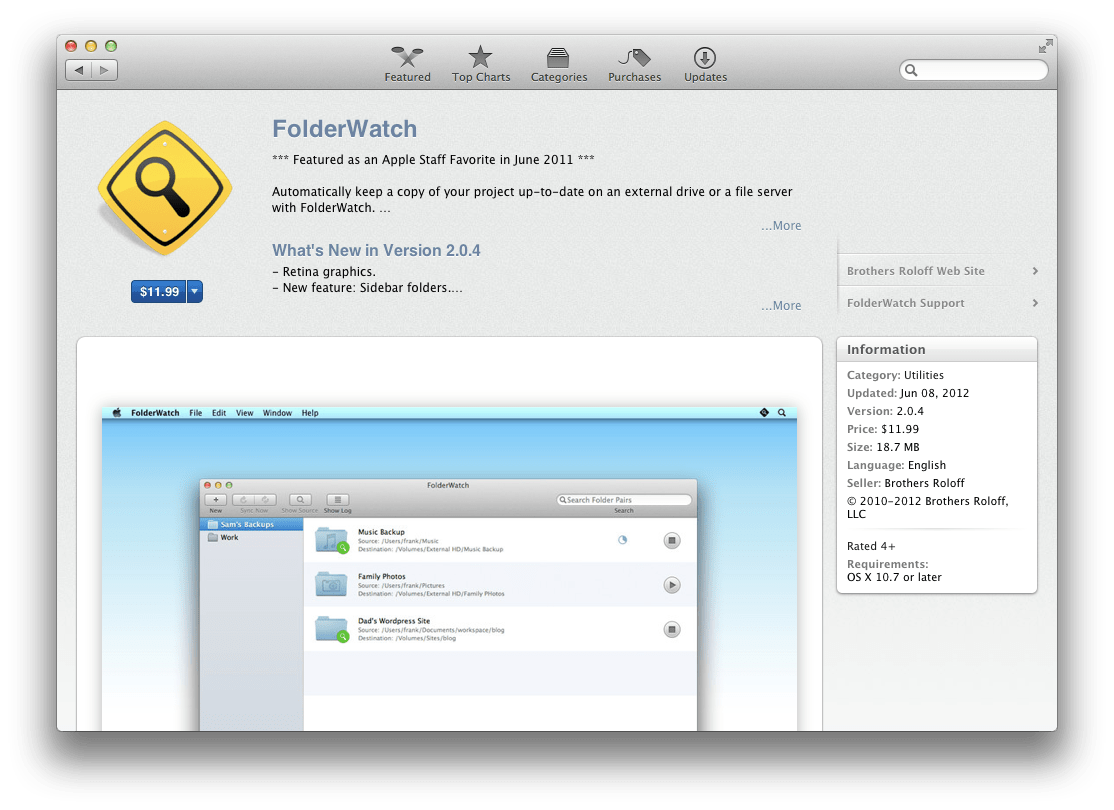Click the App Store search field
Screen dimensions: 1114x810
click(x=973, y=70)
